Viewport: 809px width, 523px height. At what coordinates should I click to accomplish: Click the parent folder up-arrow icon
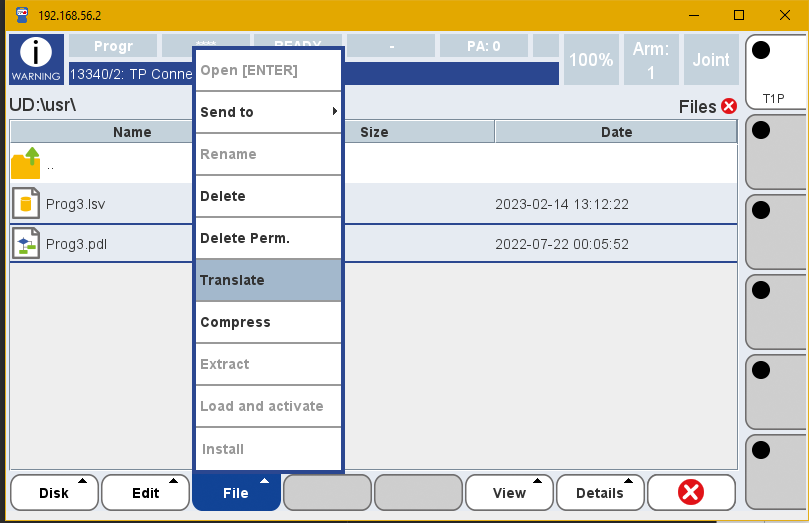[26, 163]
